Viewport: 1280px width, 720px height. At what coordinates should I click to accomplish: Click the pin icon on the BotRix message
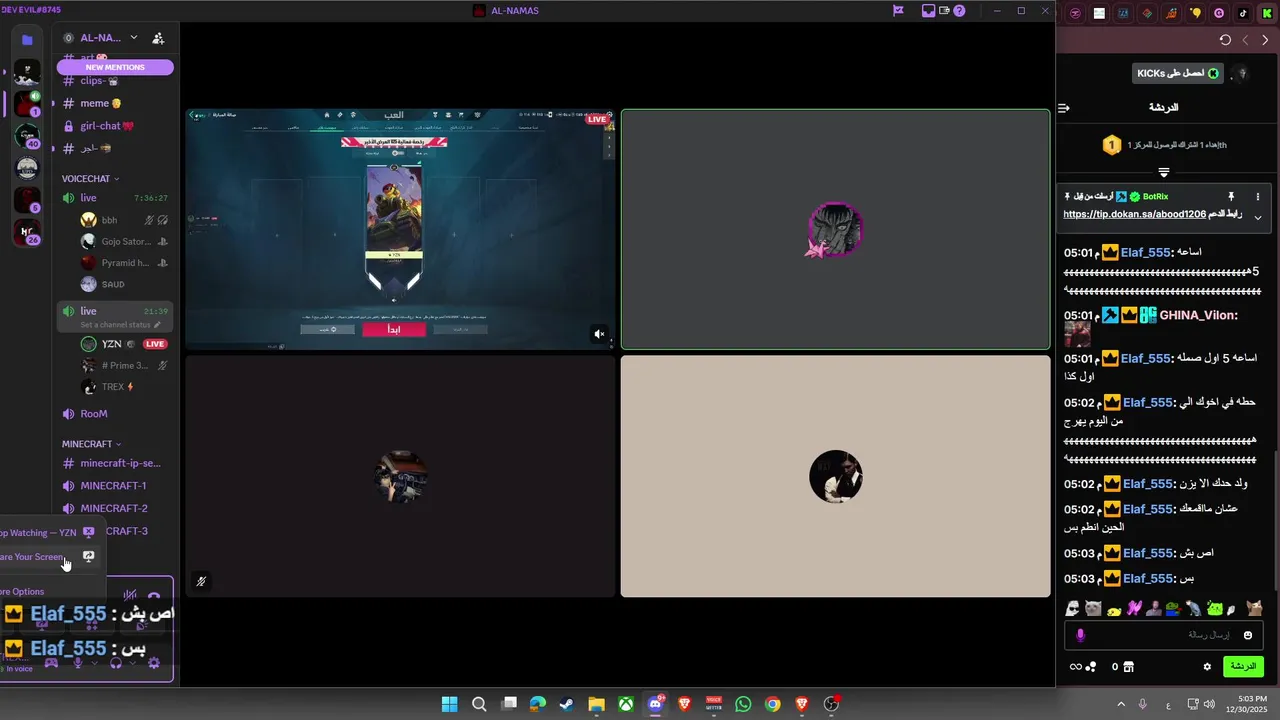1231,197
